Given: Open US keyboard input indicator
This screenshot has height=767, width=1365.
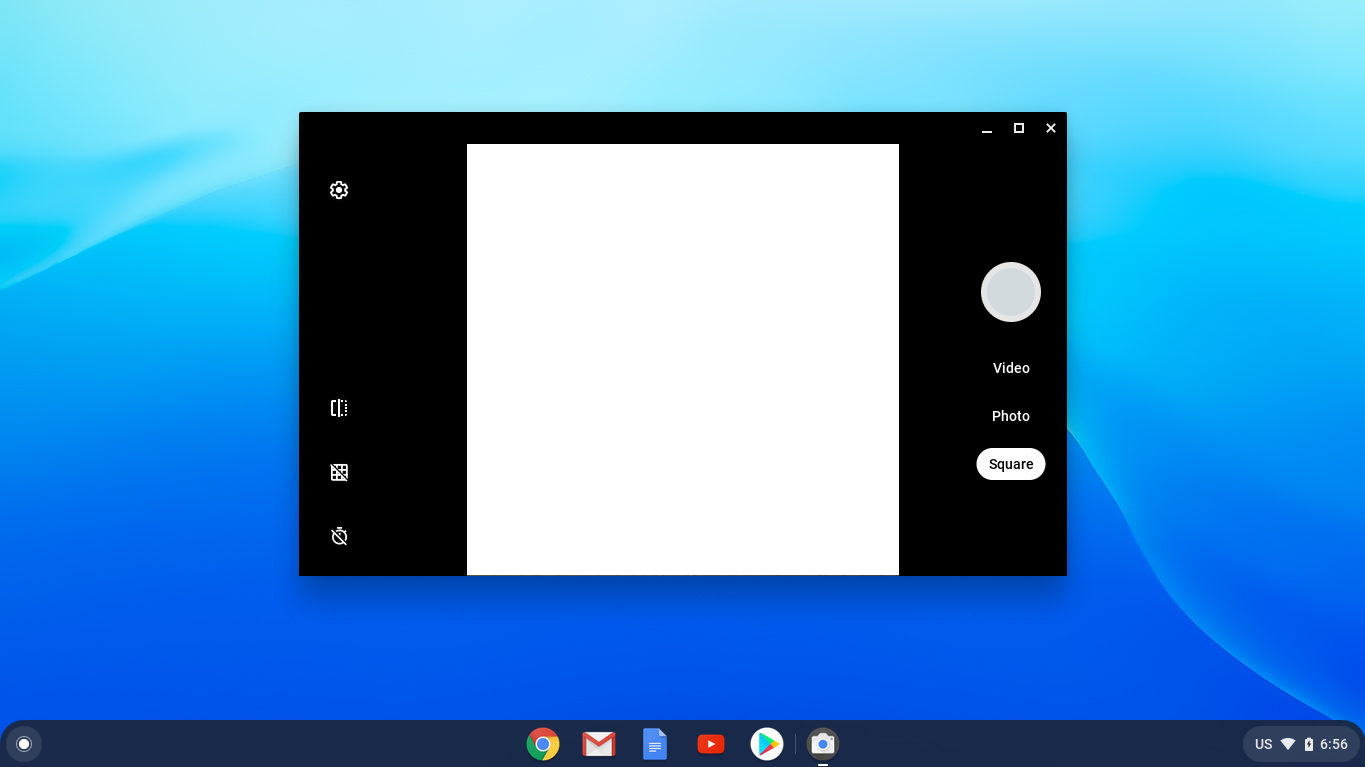Looking at the screenshot, I should 1264,744.
